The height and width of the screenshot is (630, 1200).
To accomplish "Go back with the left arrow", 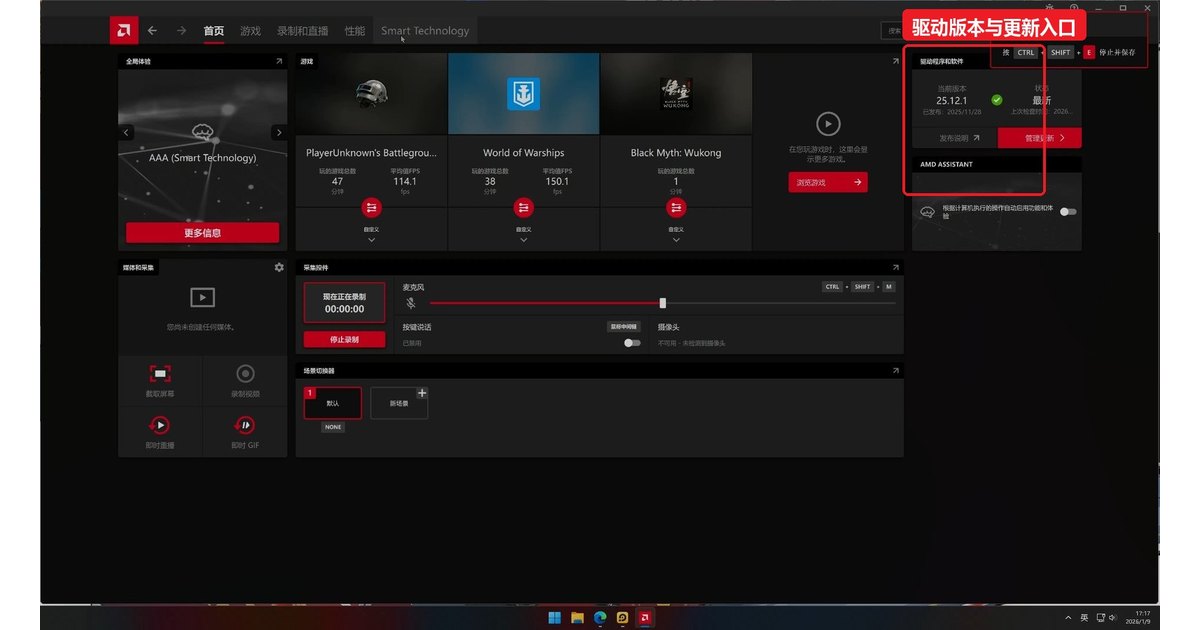I will tap(152, 31).
